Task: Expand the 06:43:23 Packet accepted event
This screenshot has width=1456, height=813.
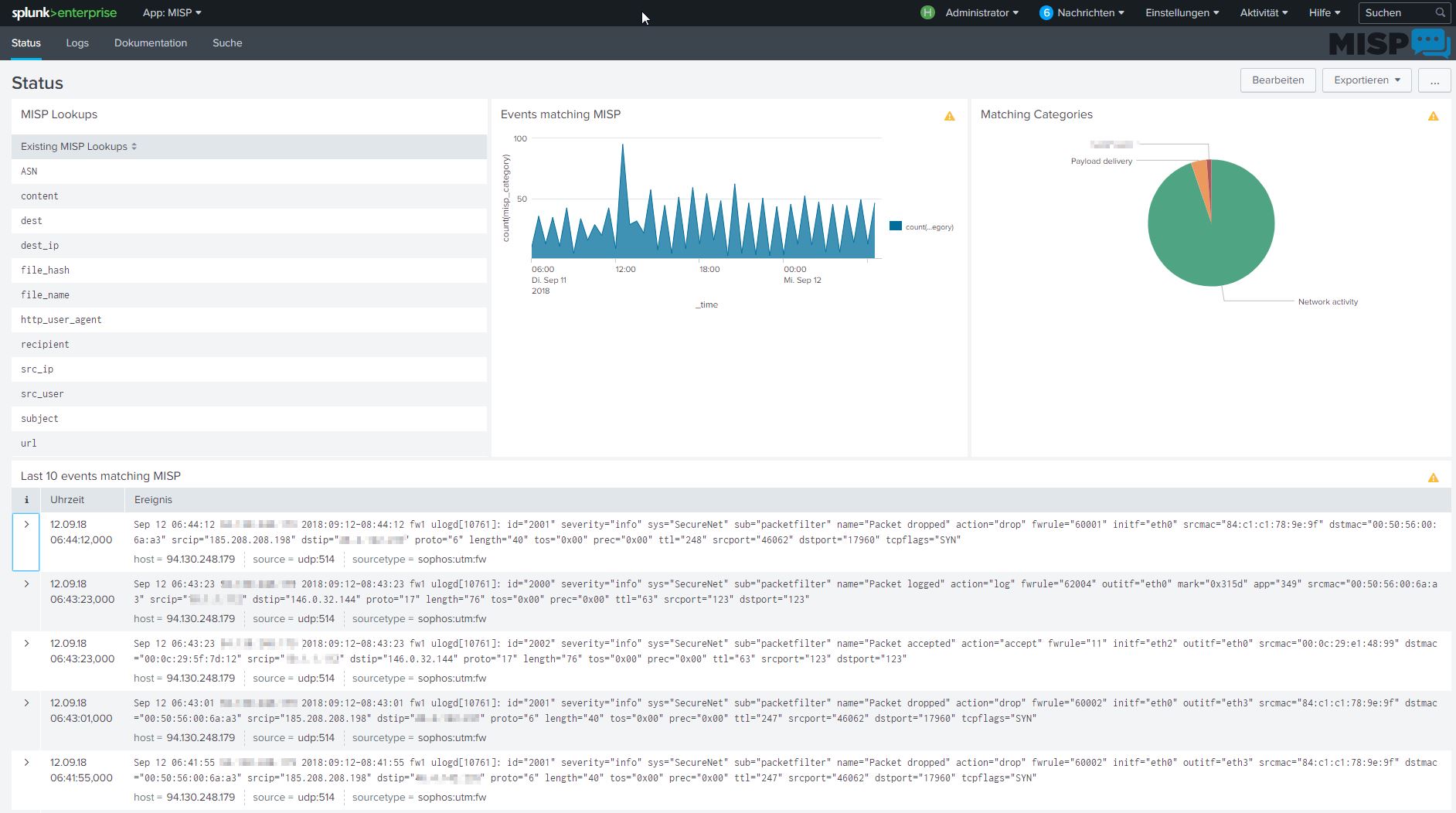Action: point(26,644)
